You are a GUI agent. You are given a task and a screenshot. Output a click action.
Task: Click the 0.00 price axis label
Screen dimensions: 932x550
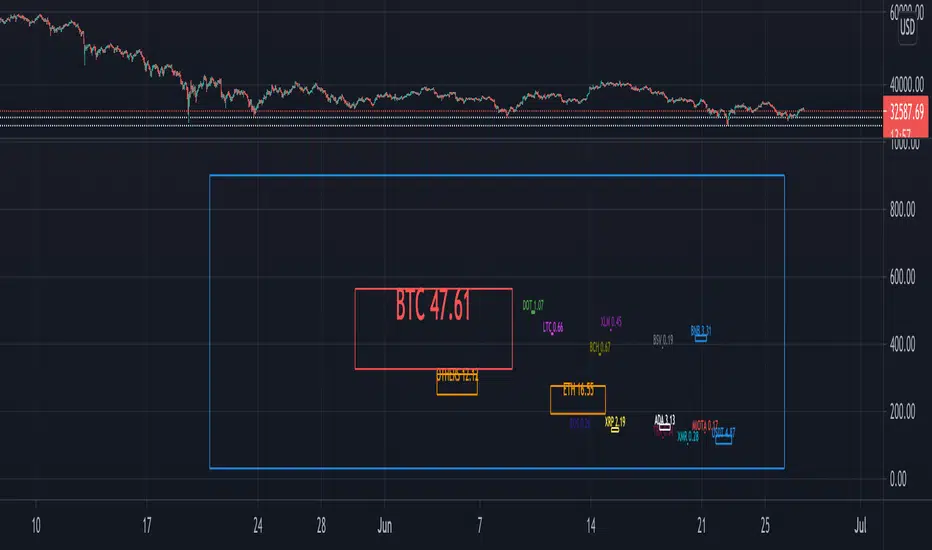[898, 479]
